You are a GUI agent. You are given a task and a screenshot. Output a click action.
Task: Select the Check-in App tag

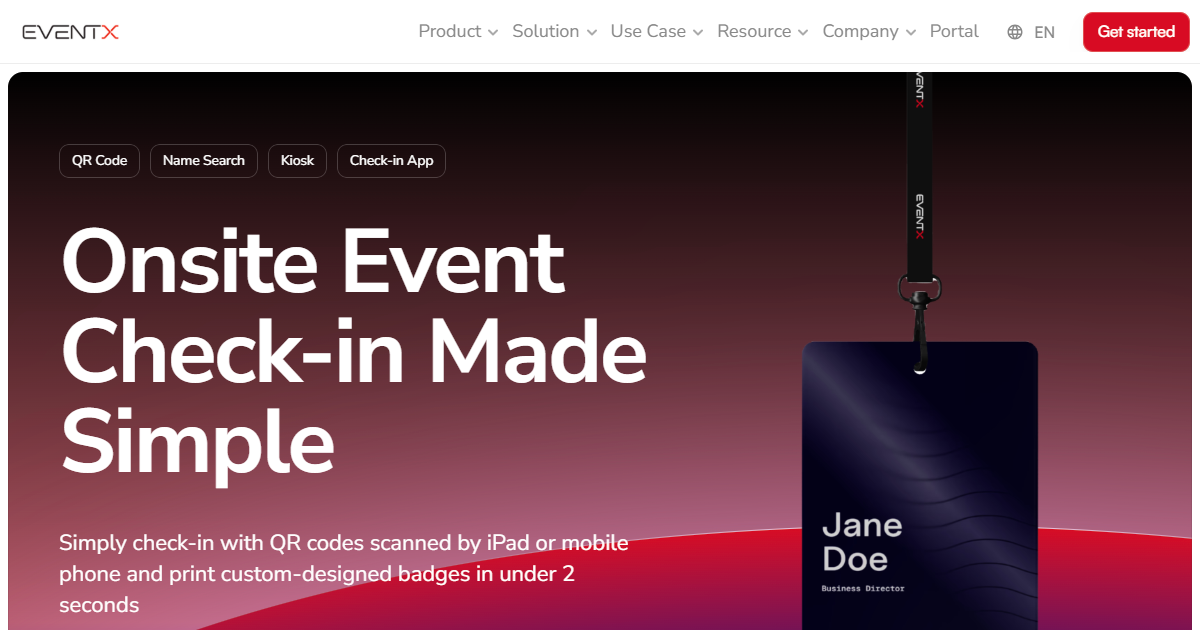(391, 160)
